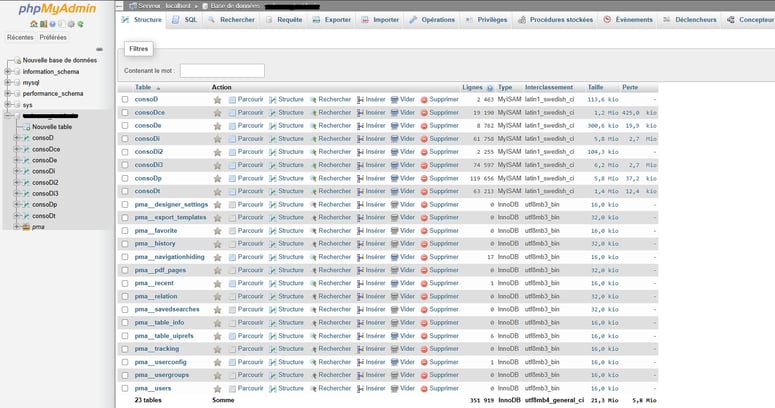Image resolution: width=775 pixels, height=408 pixels.
Task: Open the consoDp table name link
Action: [x=148, y=179]
